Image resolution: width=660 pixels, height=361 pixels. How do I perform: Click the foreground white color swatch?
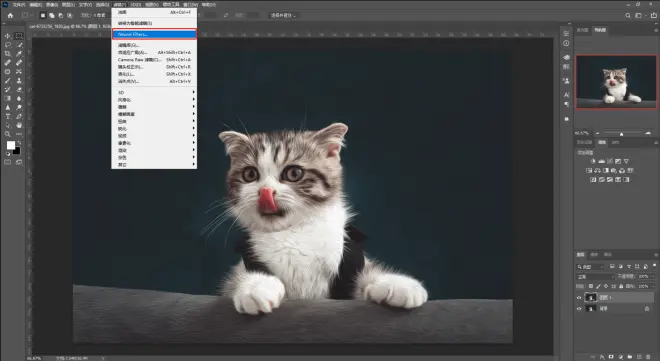point(11,146)
